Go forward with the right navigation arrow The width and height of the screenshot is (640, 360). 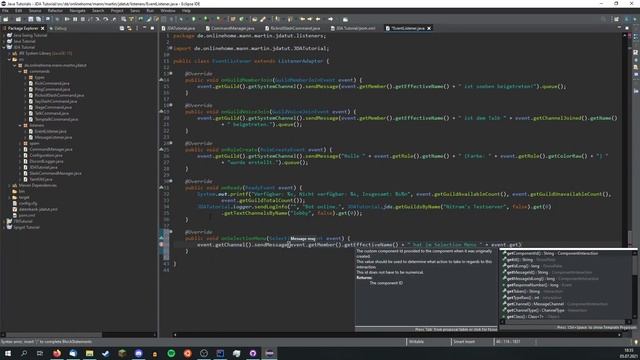click(x=331, y=19)
